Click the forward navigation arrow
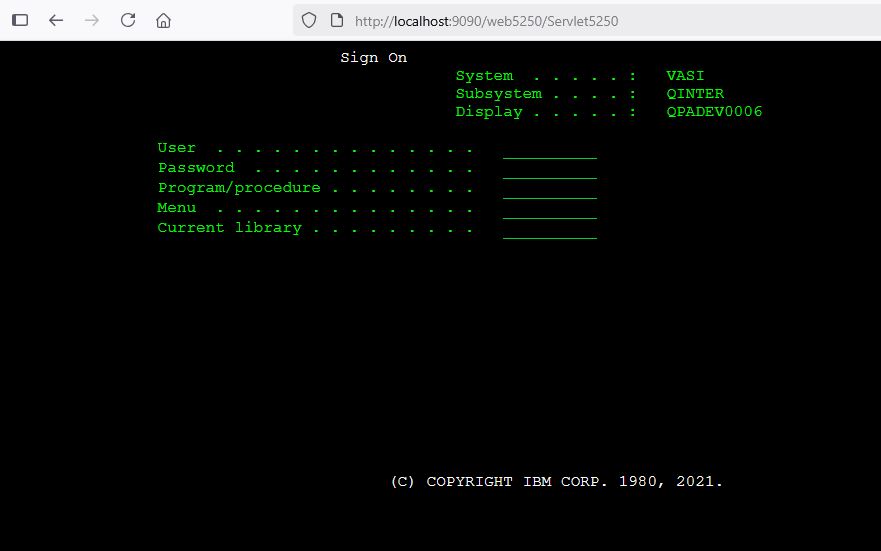The width and height of the screenshot is (881, 551). (x=92, y=20)
